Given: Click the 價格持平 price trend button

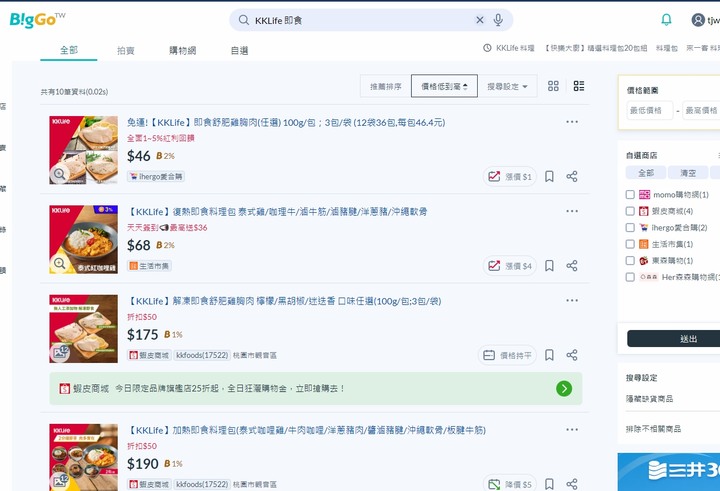Looking at the screenshot, I should pos(507,355).
